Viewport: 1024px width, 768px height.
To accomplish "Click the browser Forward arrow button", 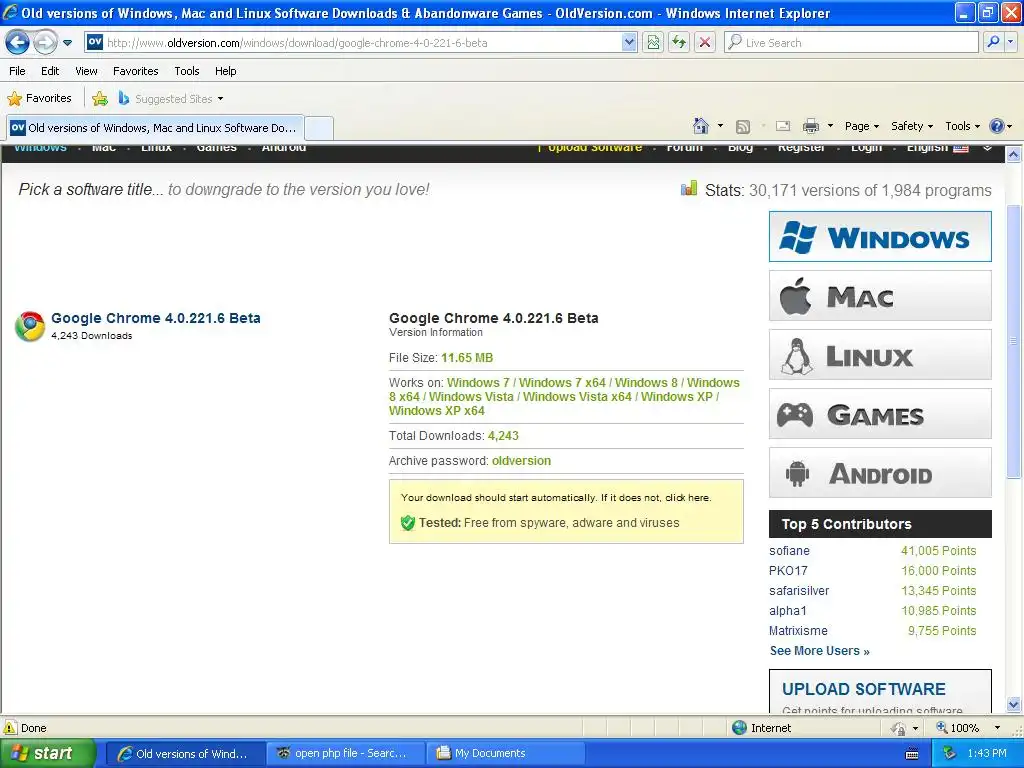I will 45,43.
